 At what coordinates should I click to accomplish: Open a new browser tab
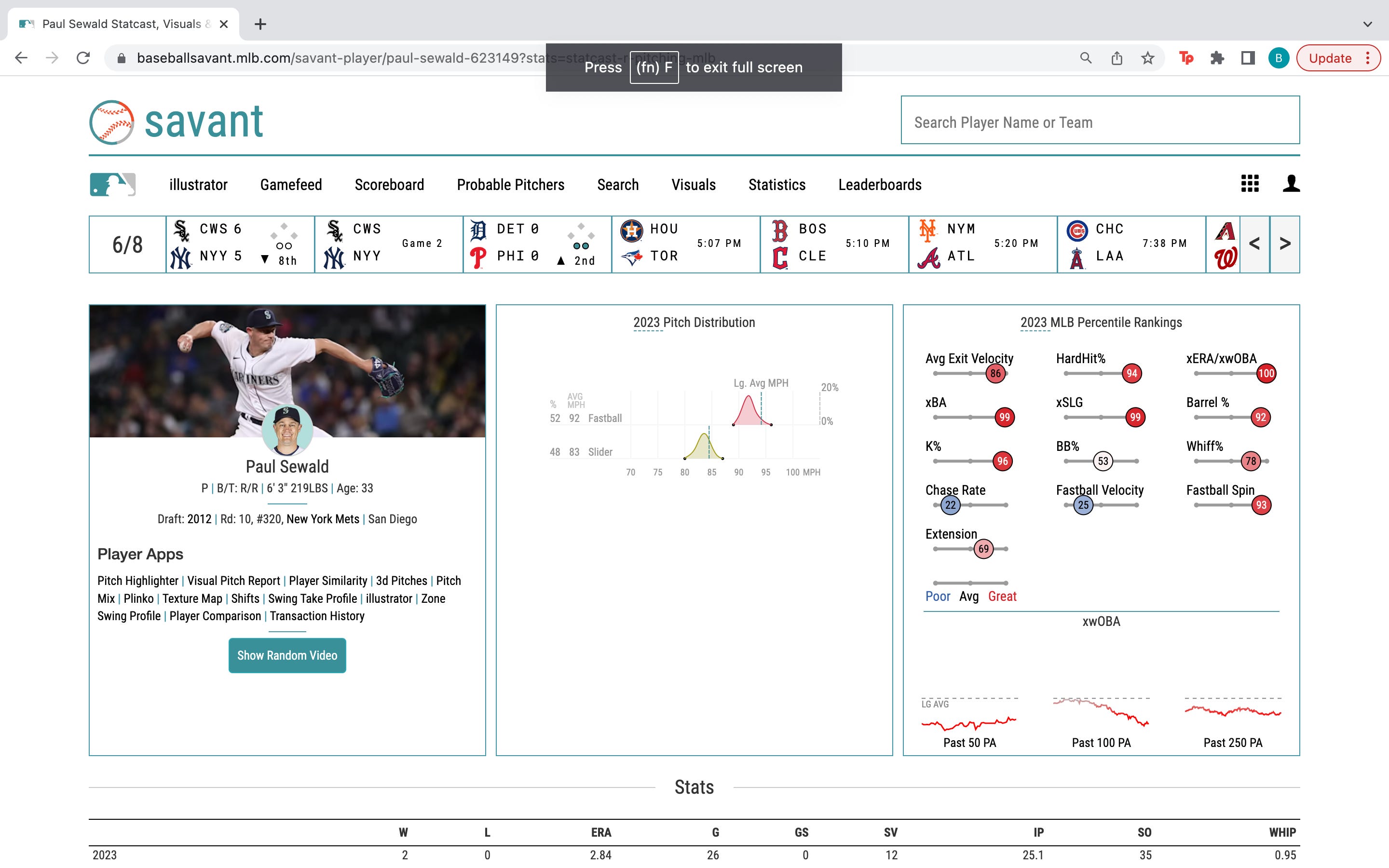pos(260,24)
